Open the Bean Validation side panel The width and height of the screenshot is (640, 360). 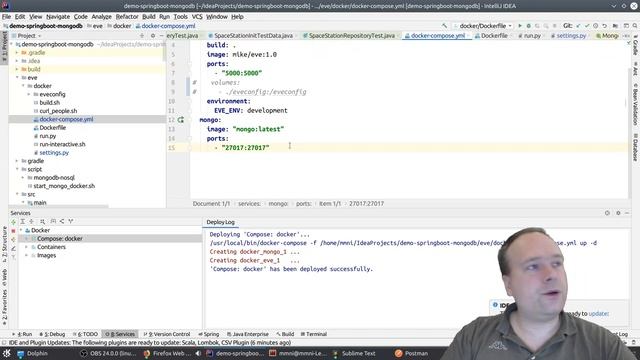636,104
